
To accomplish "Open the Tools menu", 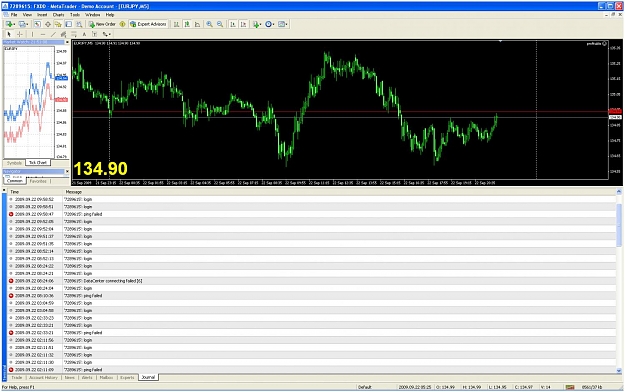I will (x=75, y=15).
